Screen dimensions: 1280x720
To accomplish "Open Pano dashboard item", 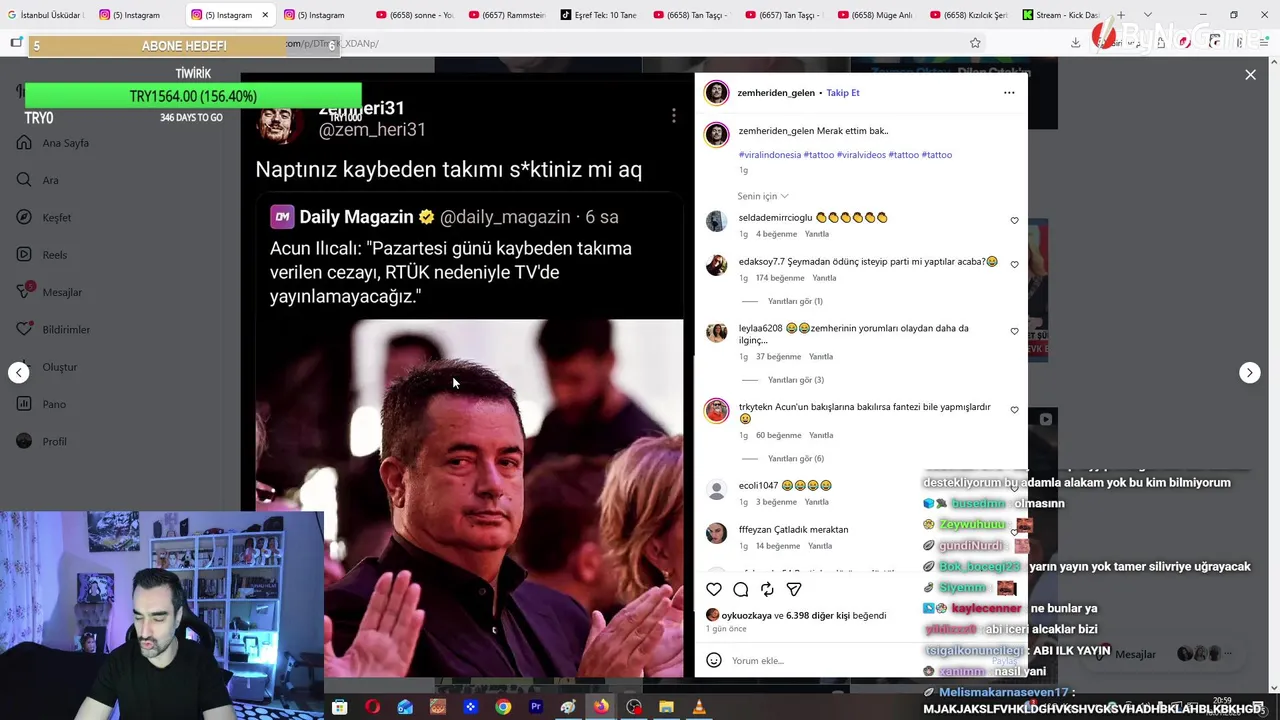I will tap(42, 404).
